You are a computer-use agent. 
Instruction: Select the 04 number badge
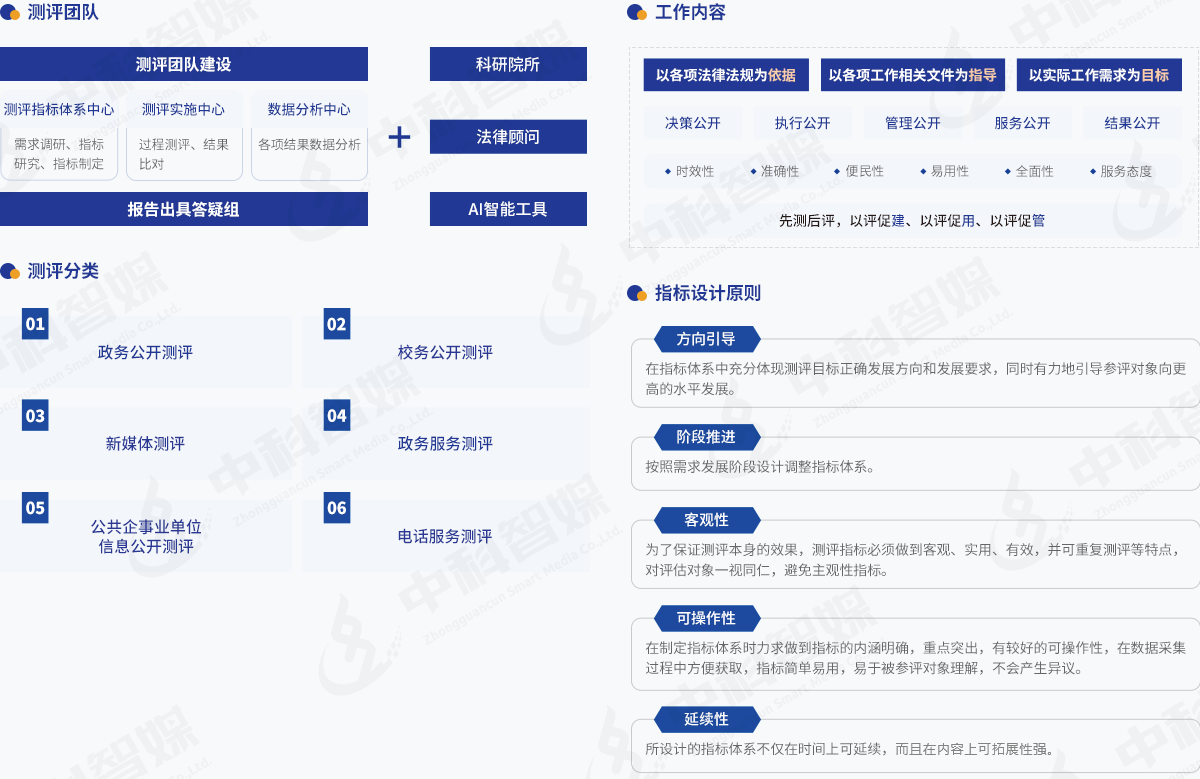point(337,416)
